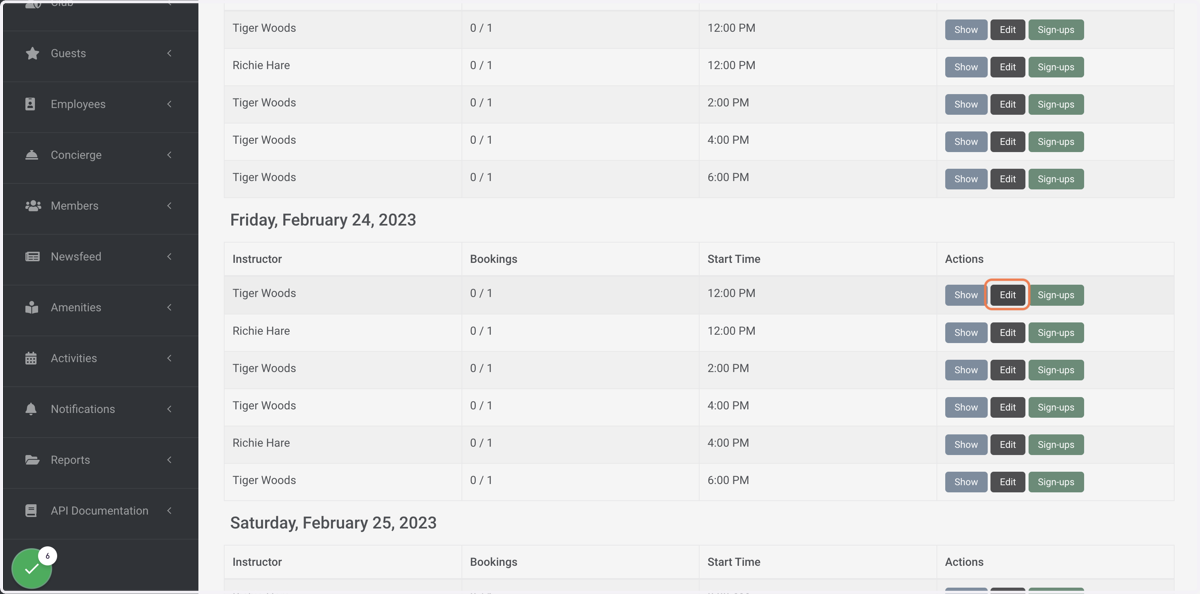Open Sign-ups for Friday's Tiger Woods 6:00 PM
This screenshot has height=594, width=1200.
click(x=1056, y=482)
